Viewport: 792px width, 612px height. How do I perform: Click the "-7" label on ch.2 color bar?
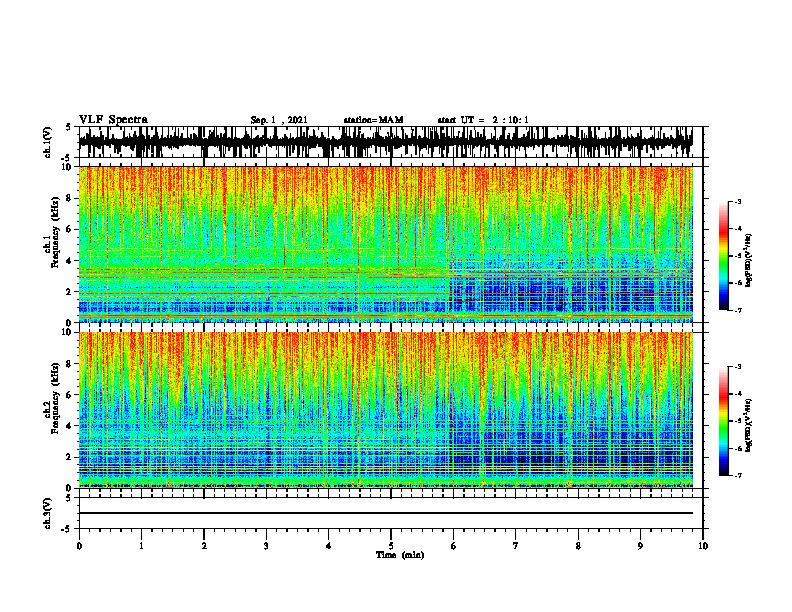click(x=737, y=476)
